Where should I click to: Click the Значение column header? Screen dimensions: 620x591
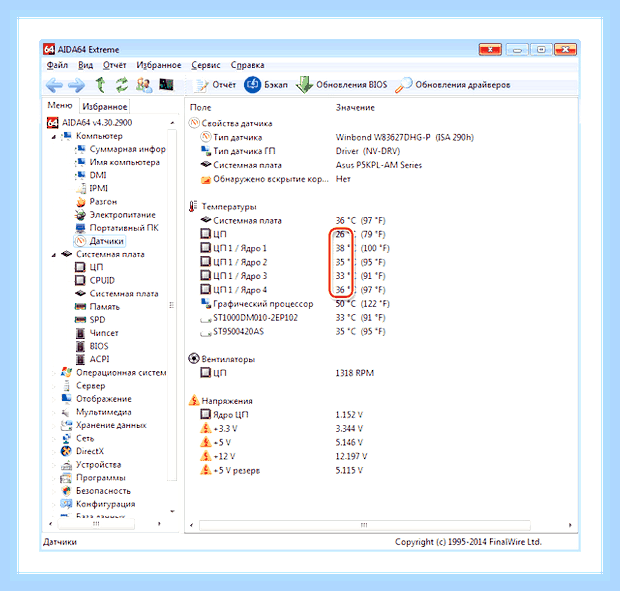355,108
